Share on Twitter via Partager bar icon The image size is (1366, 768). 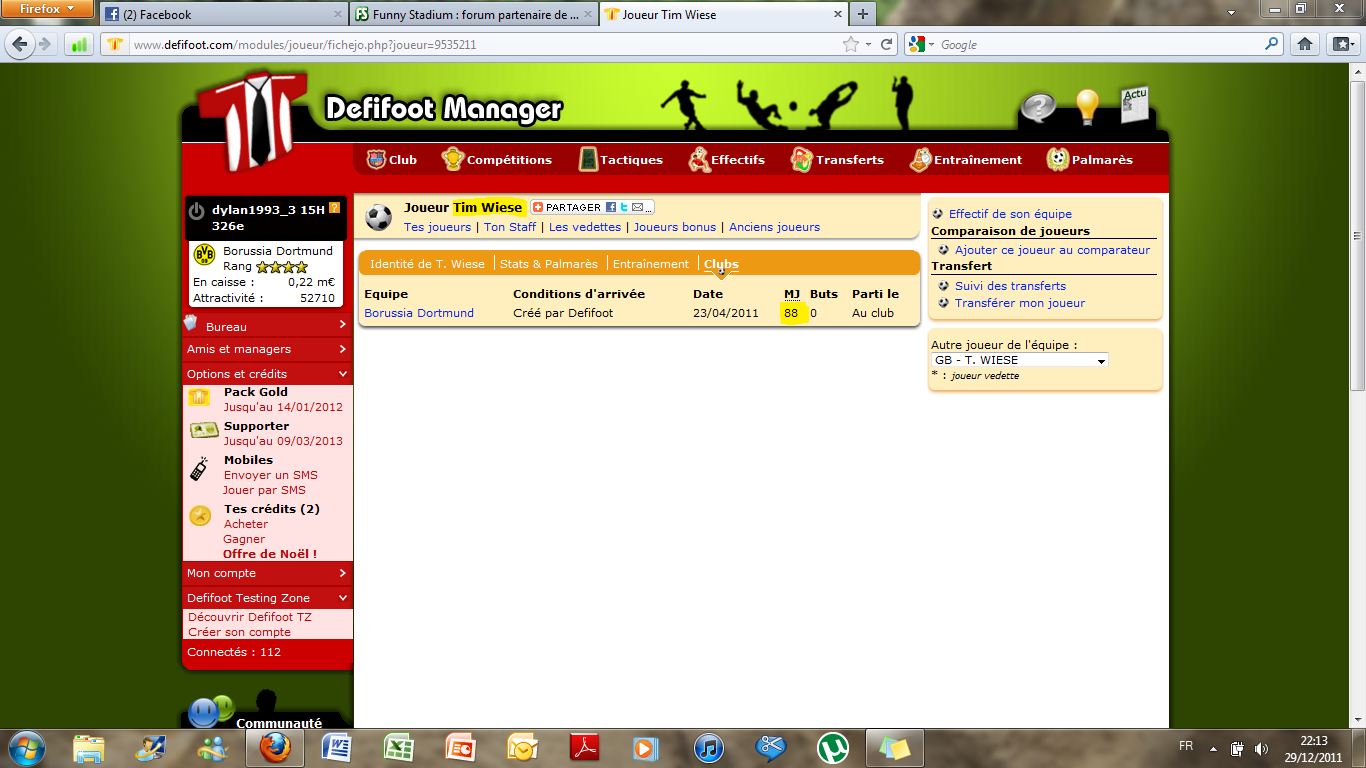point(624,207)
